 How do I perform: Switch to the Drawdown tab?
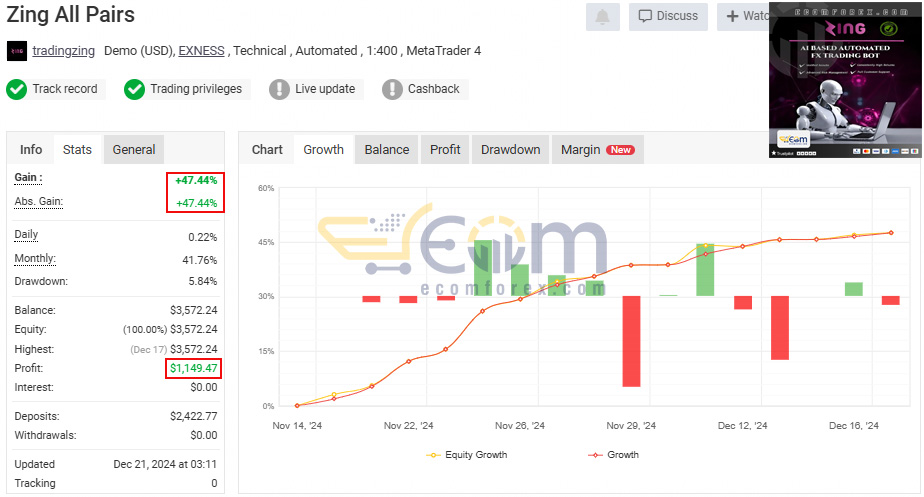click(510, 150)
